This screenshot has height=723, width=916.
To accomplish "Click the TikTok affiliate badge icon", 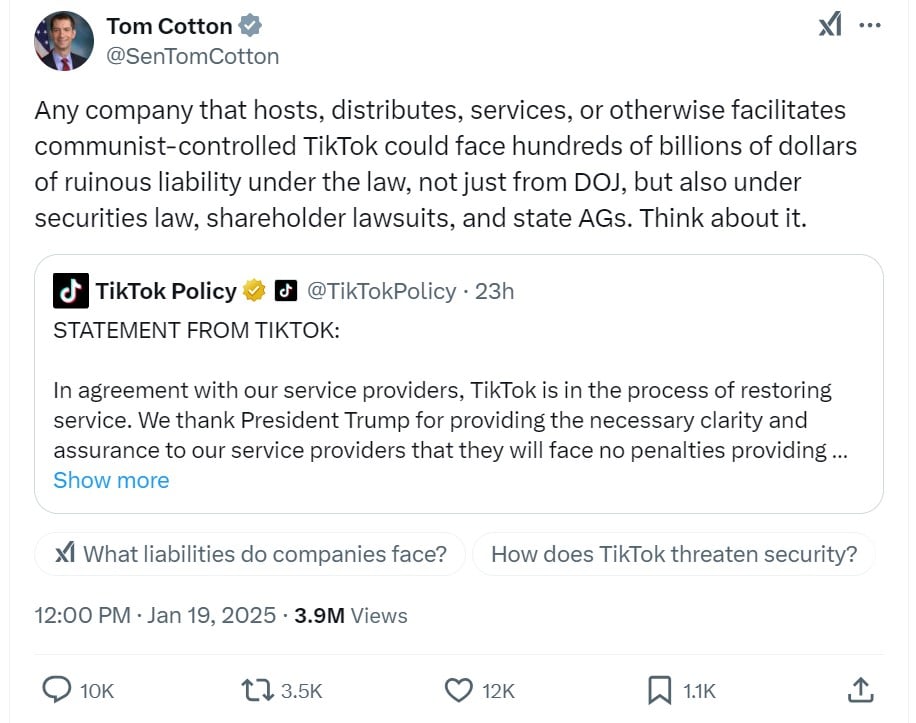I will coord(286,291).
